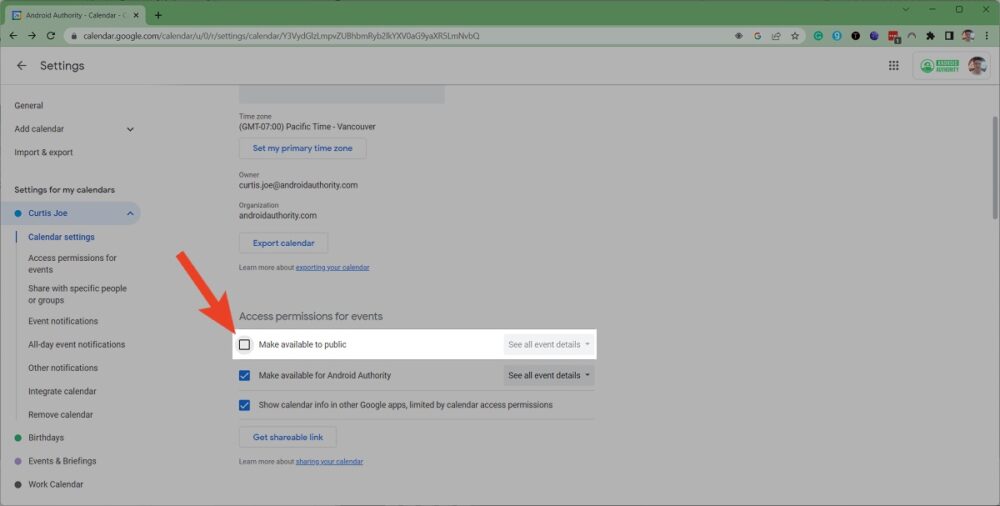Viewport: 1000px width, 506px height.
Task: Click the Google icon in the address bar
Action: pyautogui.click(x=758, y=36)
